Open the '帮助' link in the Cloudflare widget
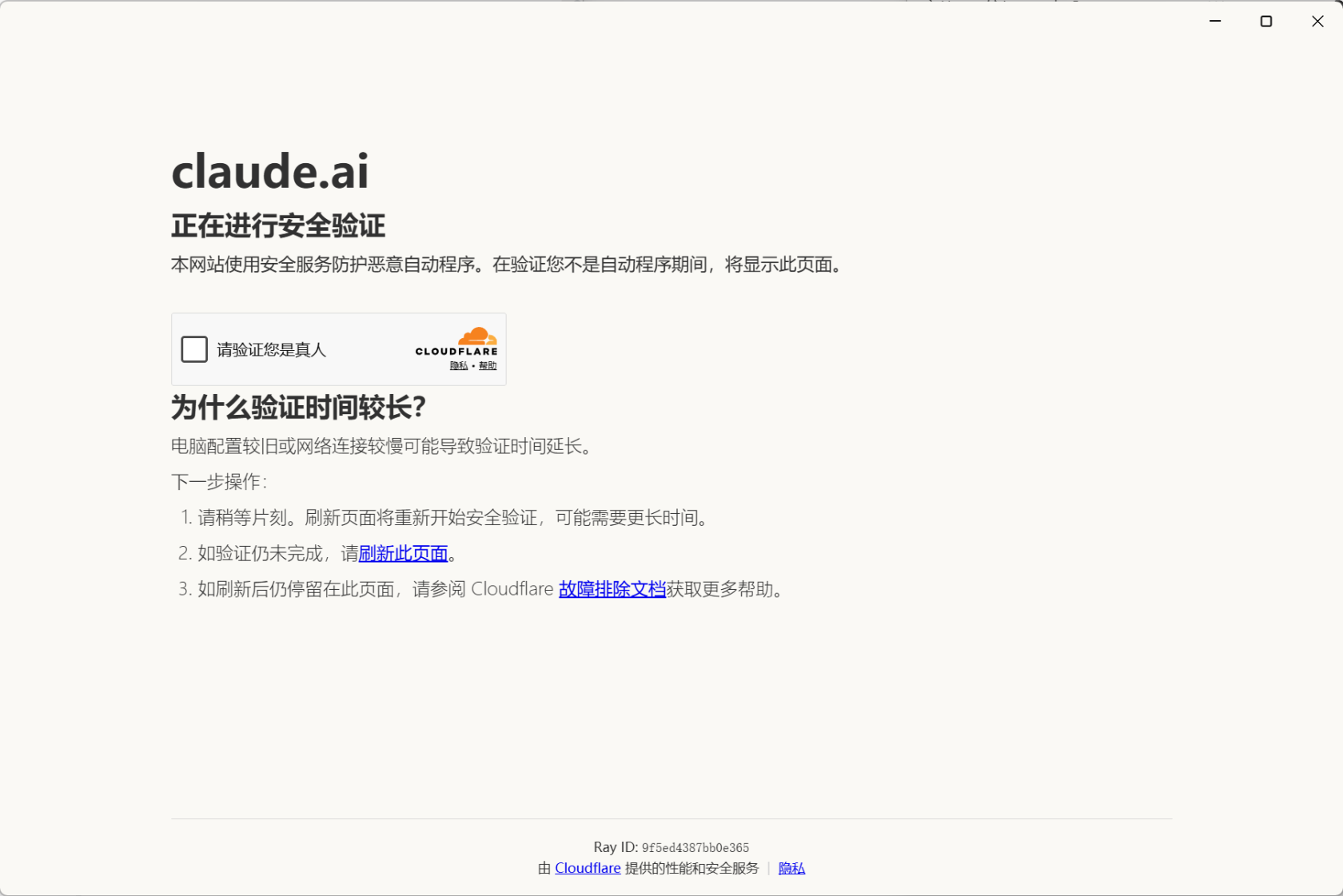The height and width of the screenshot is (896, 1343). point(488,366)
